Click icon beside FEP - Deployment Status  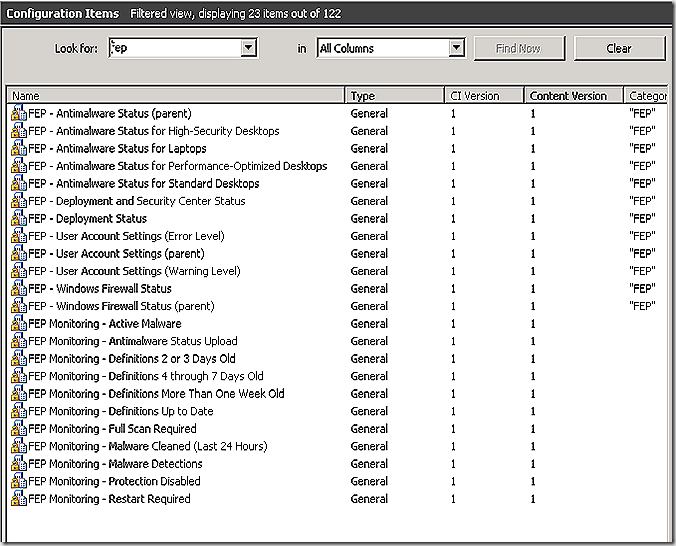pos(19,219)
